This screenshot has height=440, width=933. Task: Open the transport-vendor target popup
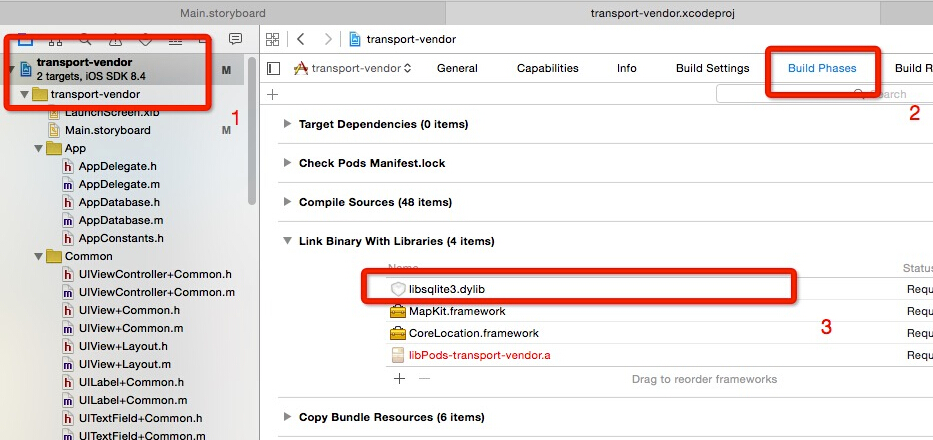[352, 68]
